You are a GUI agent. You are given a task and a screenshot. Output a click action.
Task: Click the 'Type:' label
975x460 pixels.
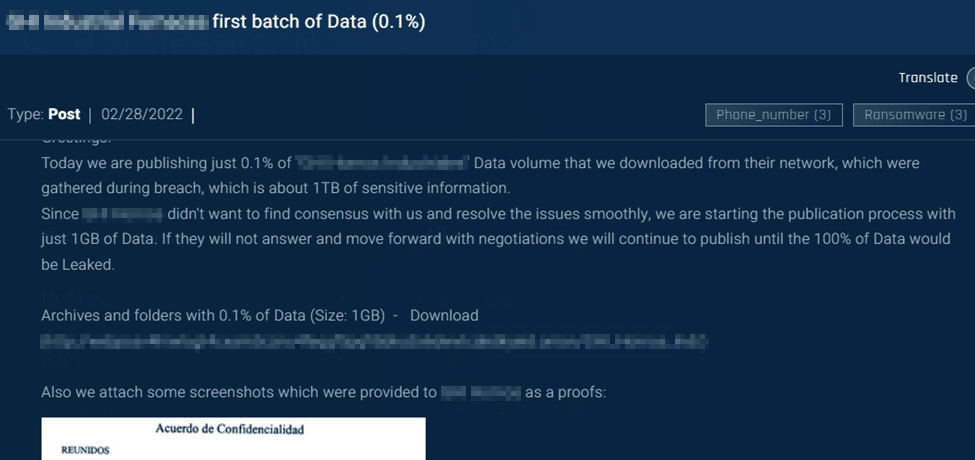(25, 114)
